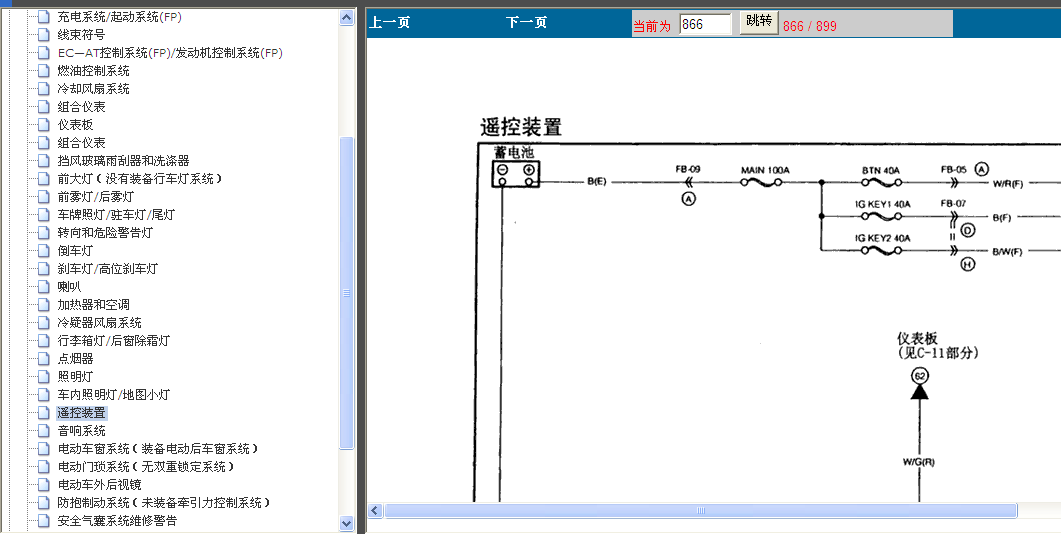Click the page icon beside 仪表板
The height and width of the screenshot is (534, 1061).
coord(43,125)
